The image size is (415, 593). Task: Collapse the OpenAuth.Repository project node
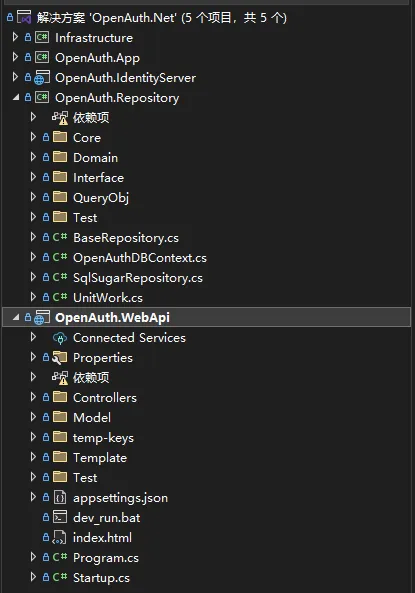(x=16, y=98)
